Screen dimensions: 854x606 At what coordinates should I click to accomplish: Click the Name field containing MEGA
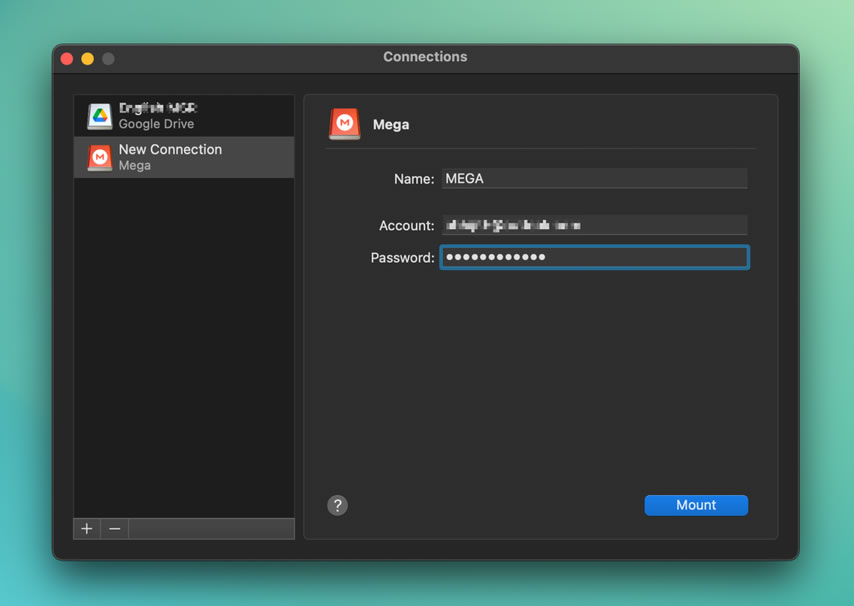[x=594, y=179]
